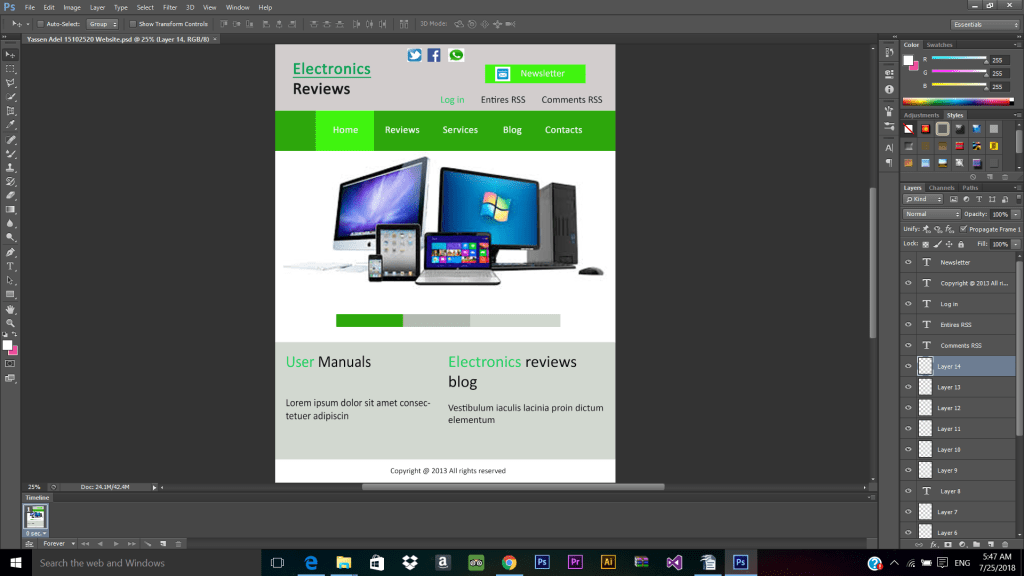Open Premiere Pro from the taskbar
Viewport: 1024px width, 576px height.
tap(575, 562)
